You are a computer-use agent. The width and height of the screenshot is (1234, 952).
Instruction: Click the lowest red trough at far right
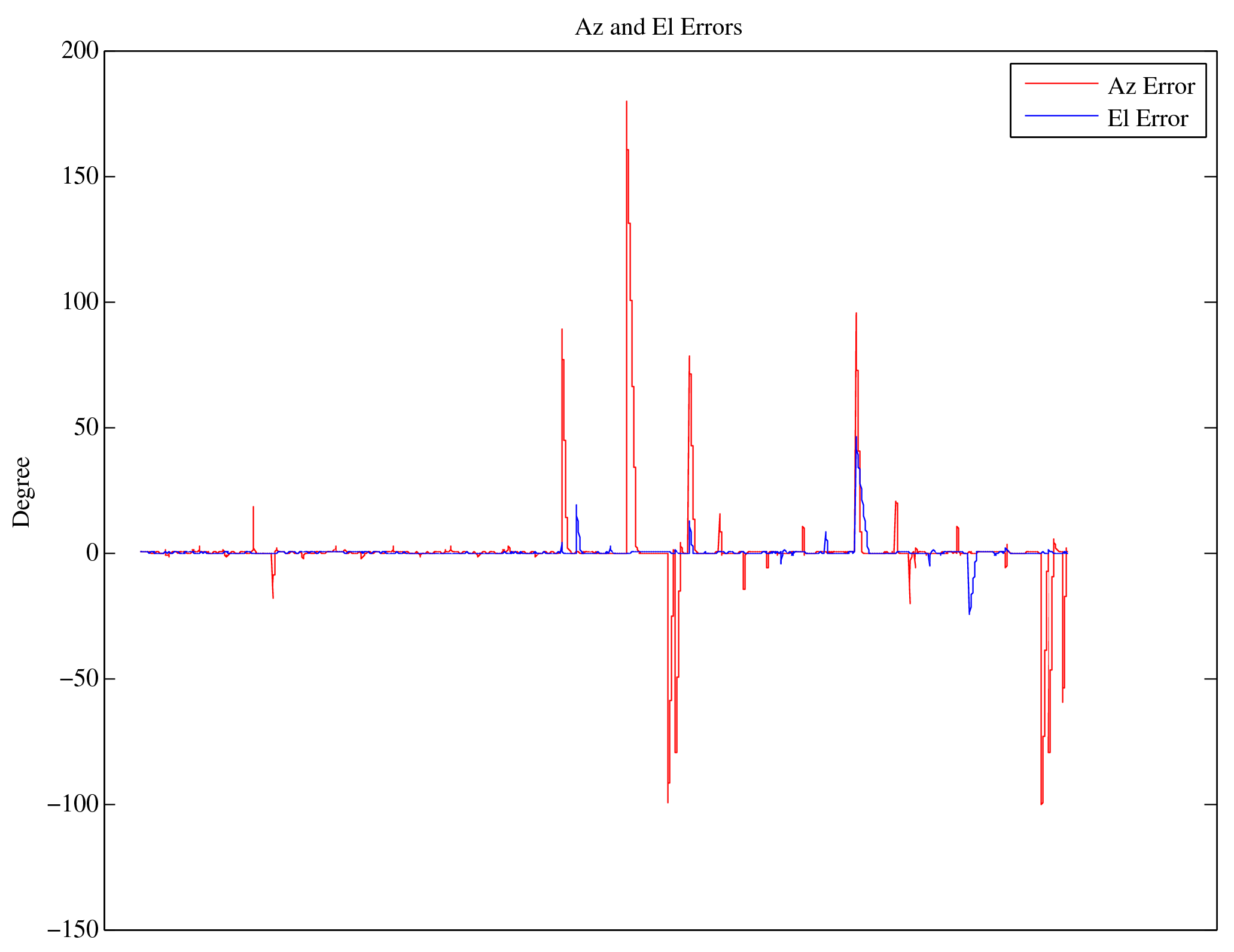[1041, 803]
